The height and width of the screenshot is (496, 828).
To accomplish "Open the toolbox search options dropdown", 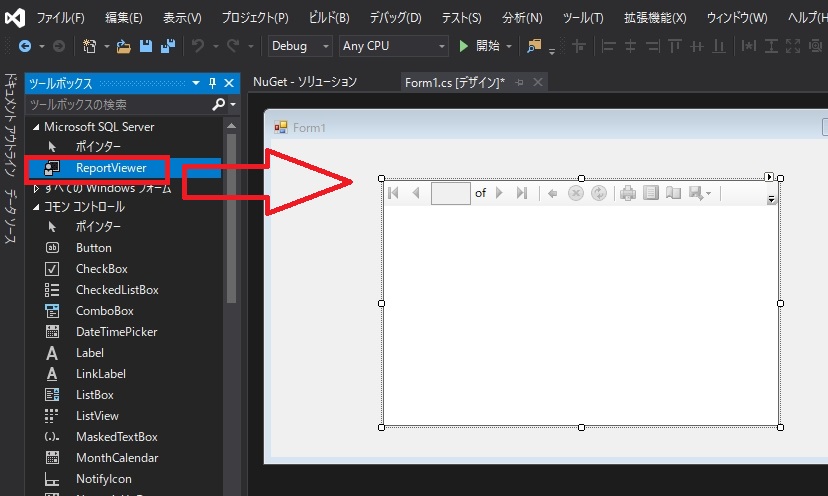I will pyautogui.click(x=233, y=105).
